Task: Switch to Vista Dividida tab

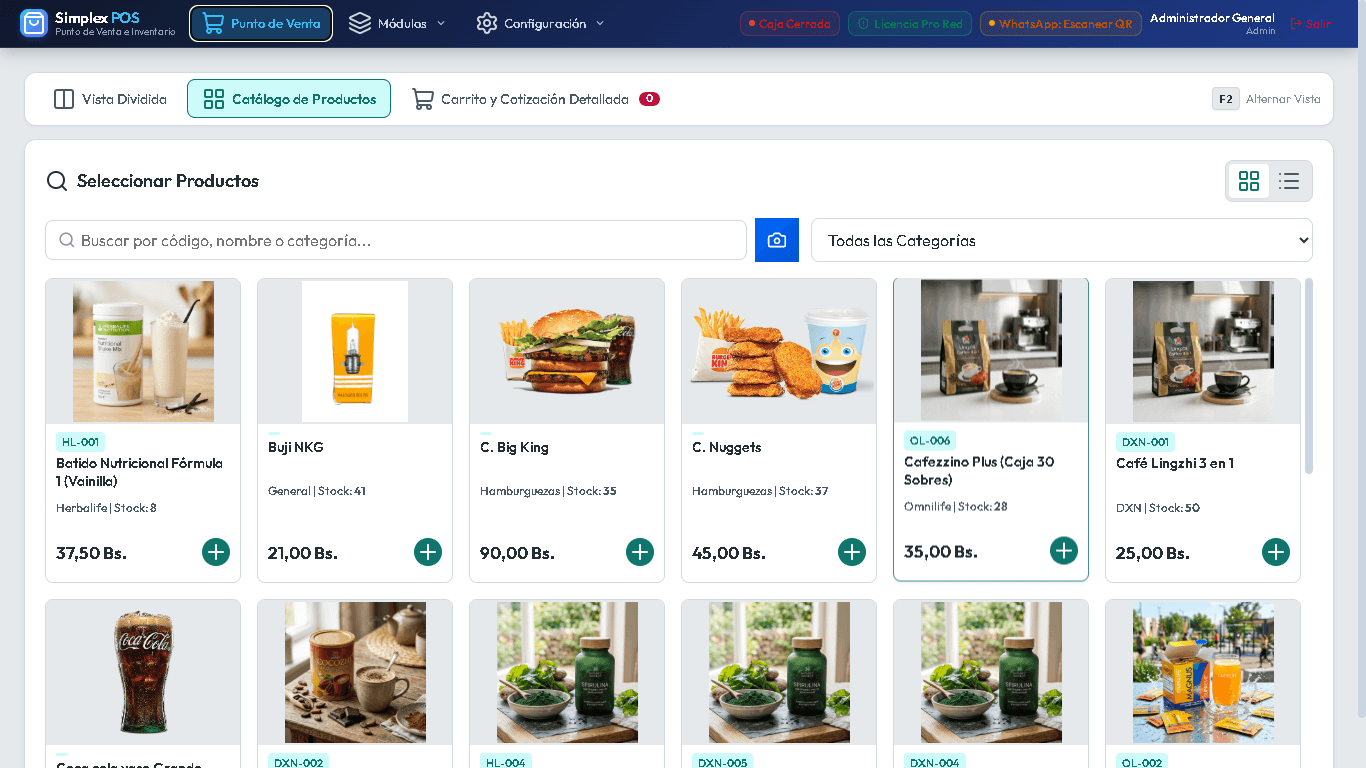Action: (x=110, y=99)
